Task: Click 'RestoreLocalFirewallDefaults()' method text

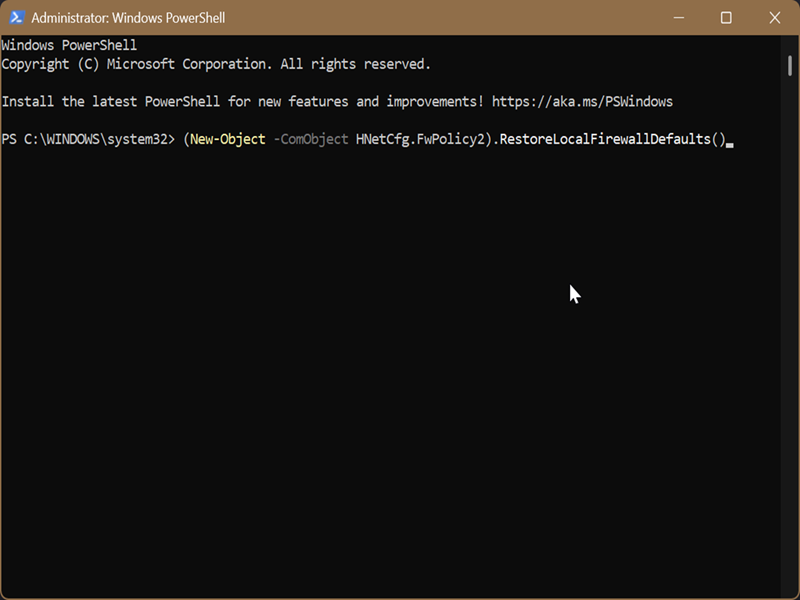Action: coord(612,139)
